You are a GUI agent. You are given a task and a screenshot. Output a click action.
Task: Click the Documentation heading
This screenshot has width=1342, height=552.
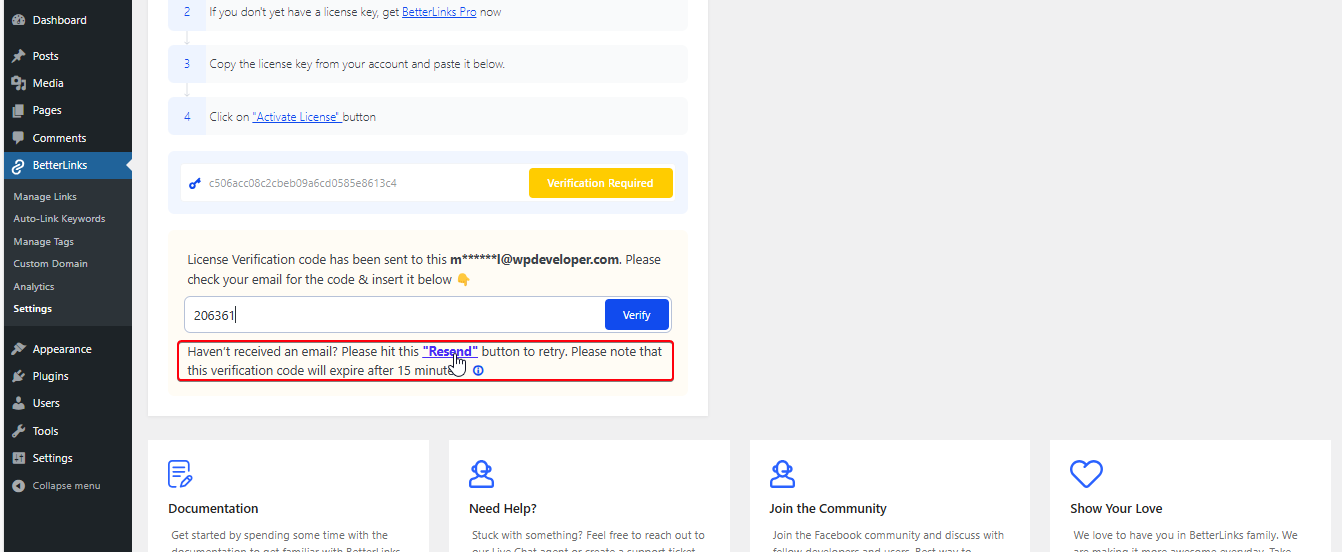pos(213,509)
